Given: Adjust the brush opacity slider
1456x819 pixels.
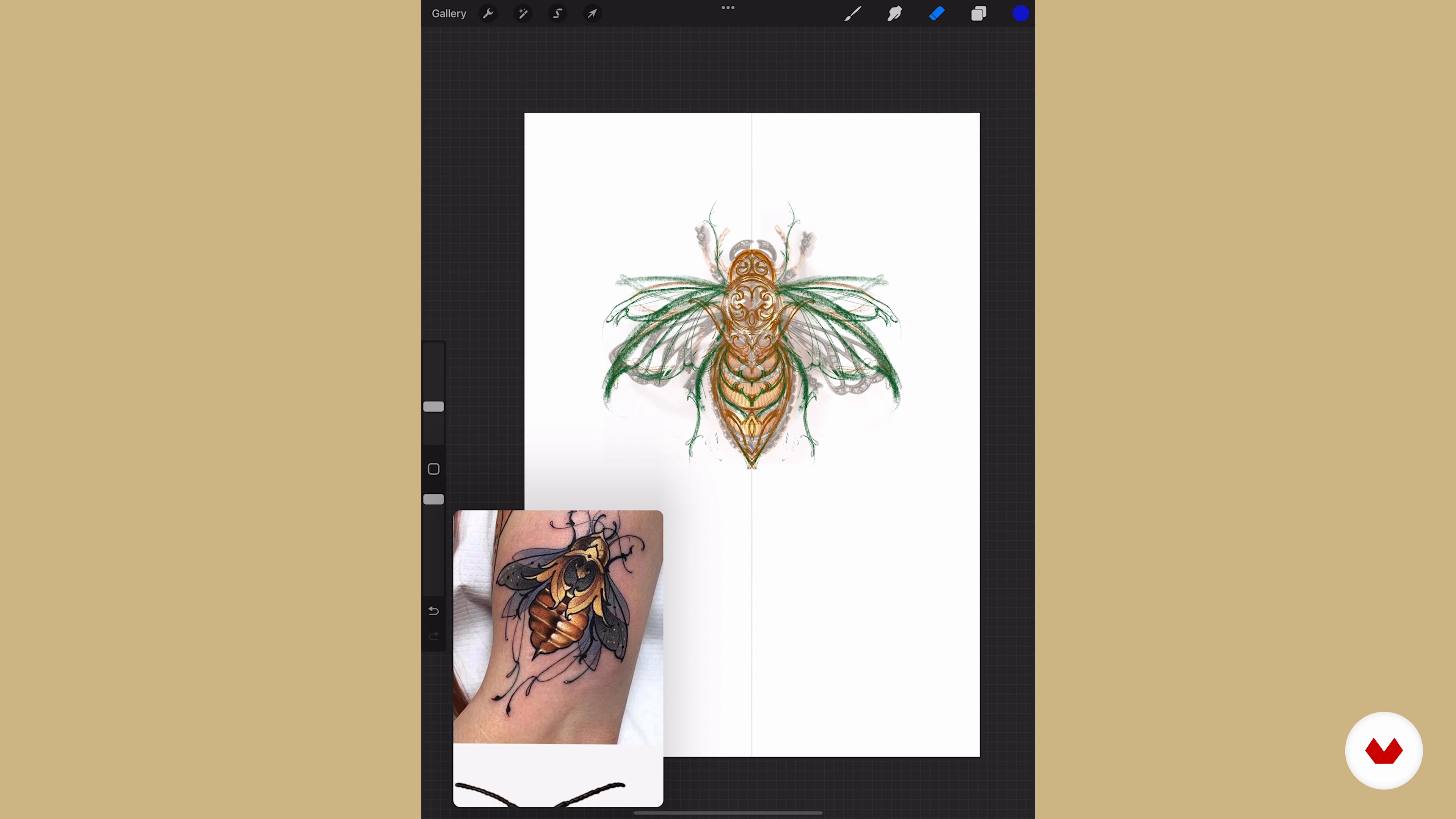Looking at the screenshot, I should (x=433, y=499).
